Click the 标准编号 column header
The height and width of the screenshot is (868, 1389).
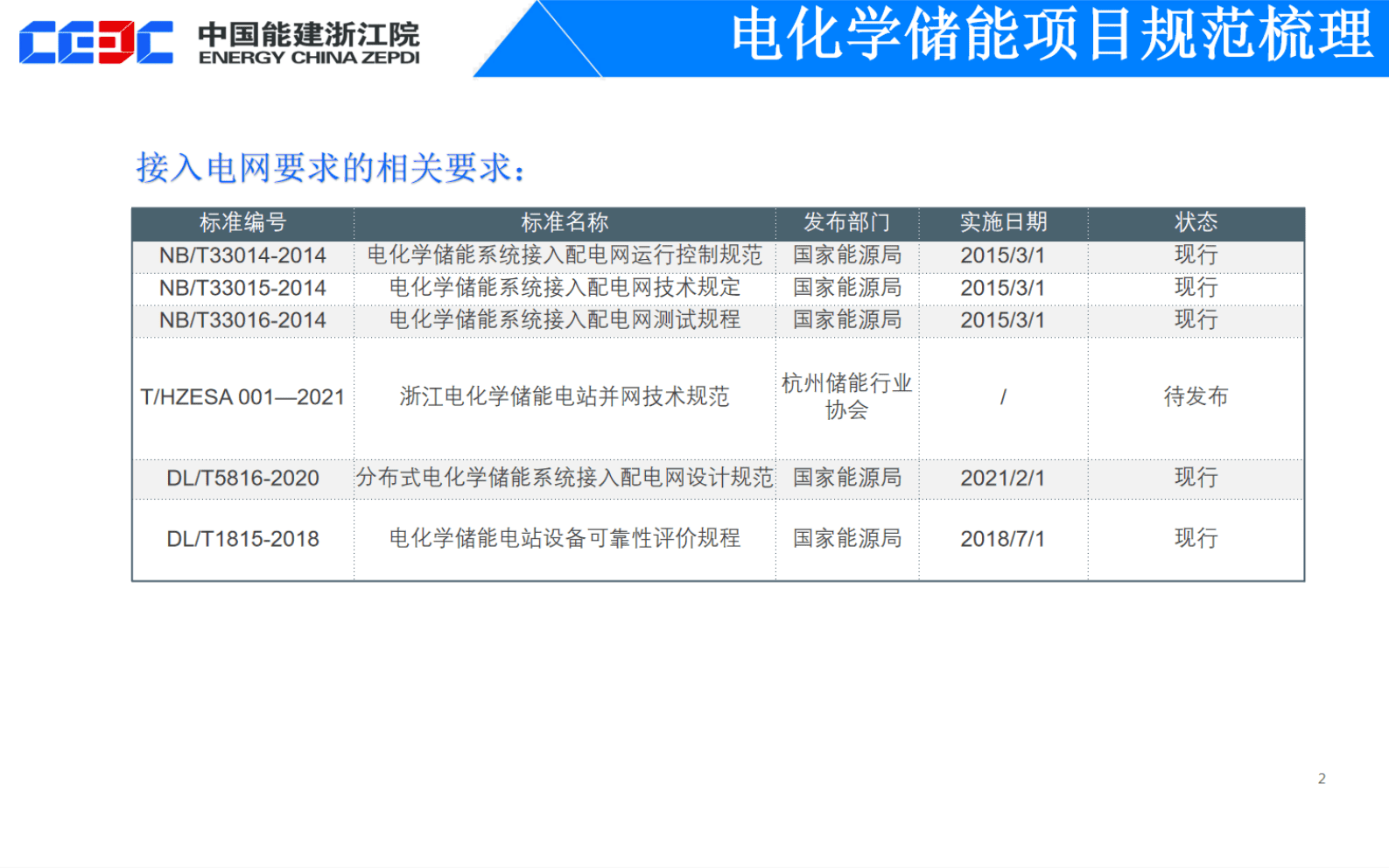pos(243,223)
